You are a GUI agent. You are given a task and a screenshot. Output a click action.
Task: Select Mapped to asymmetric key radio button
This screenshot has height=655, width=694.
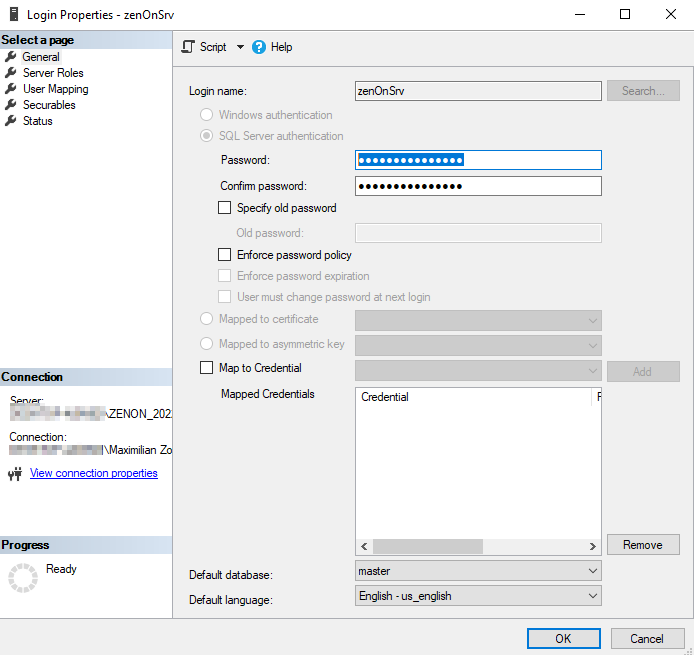point(207,343)
